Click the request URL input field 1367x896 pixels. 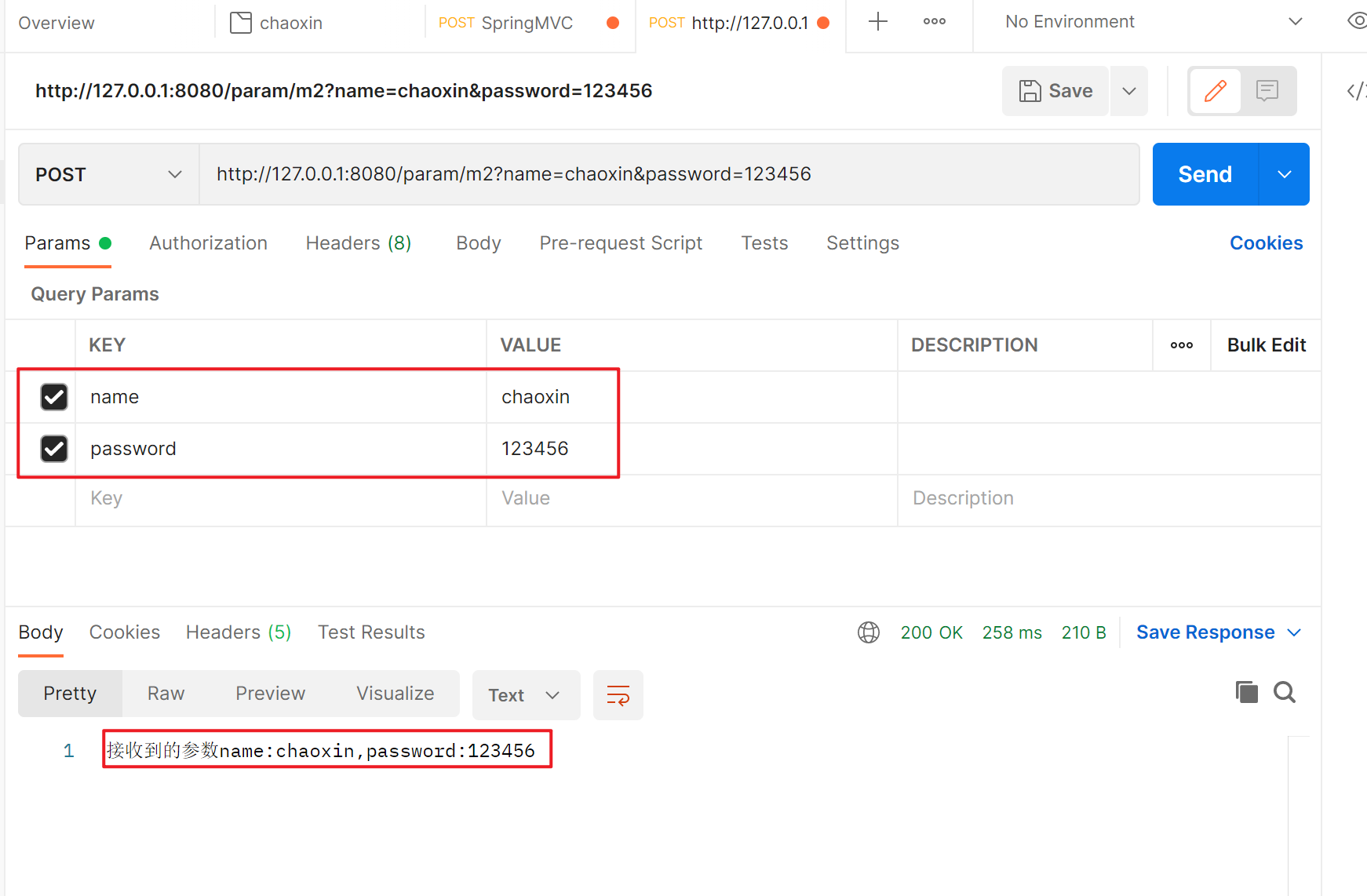[x=669, y=174]
